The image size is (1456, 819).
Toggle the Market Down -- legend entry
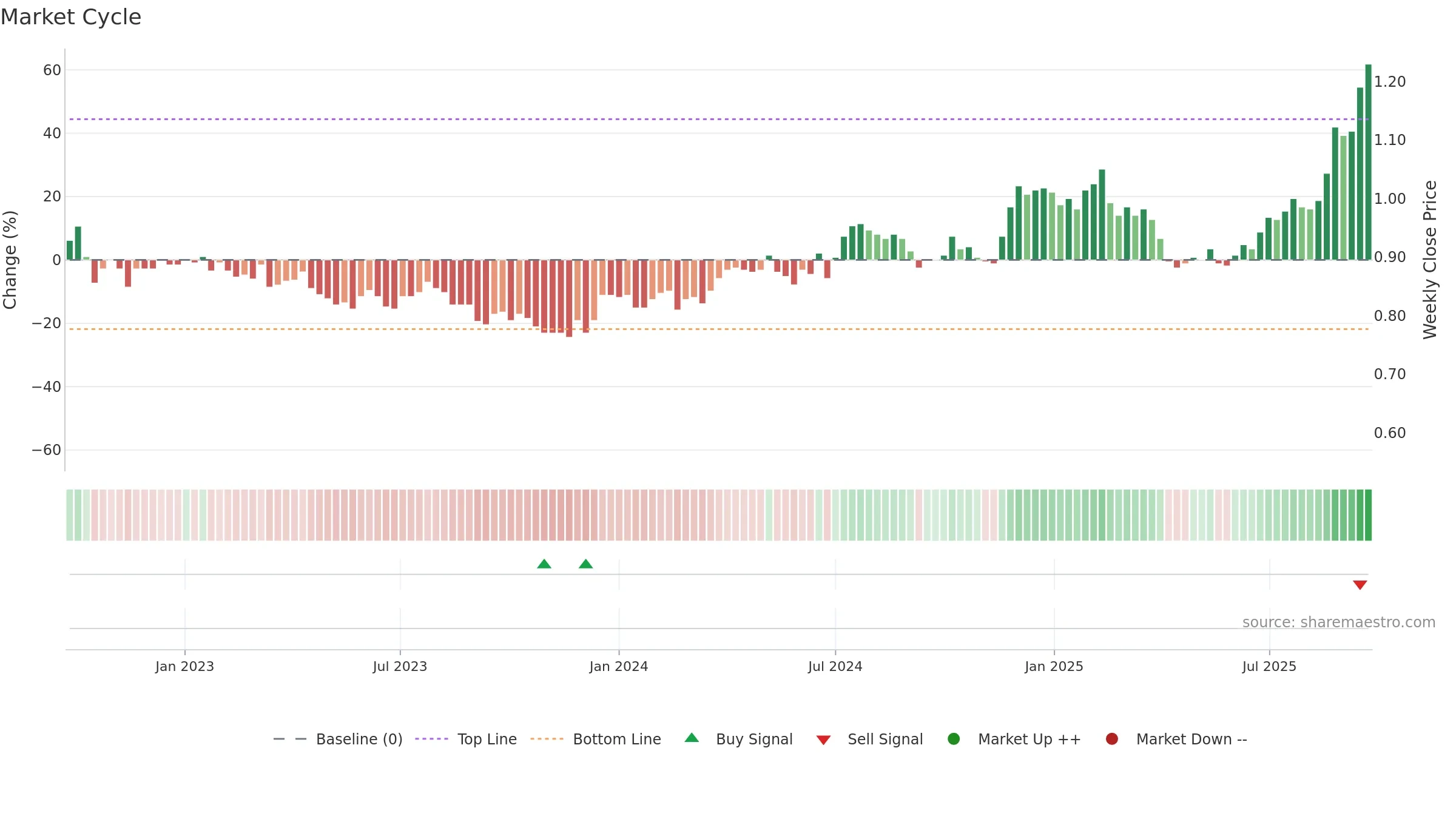1176,739
